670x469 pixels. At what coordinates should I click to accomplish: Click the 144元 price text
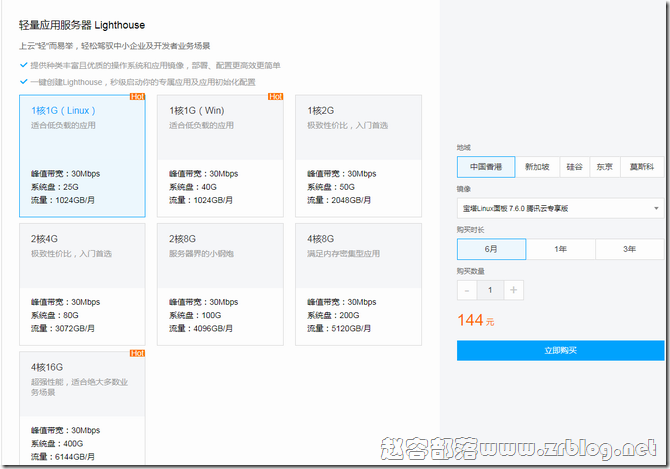coord(476,320)
